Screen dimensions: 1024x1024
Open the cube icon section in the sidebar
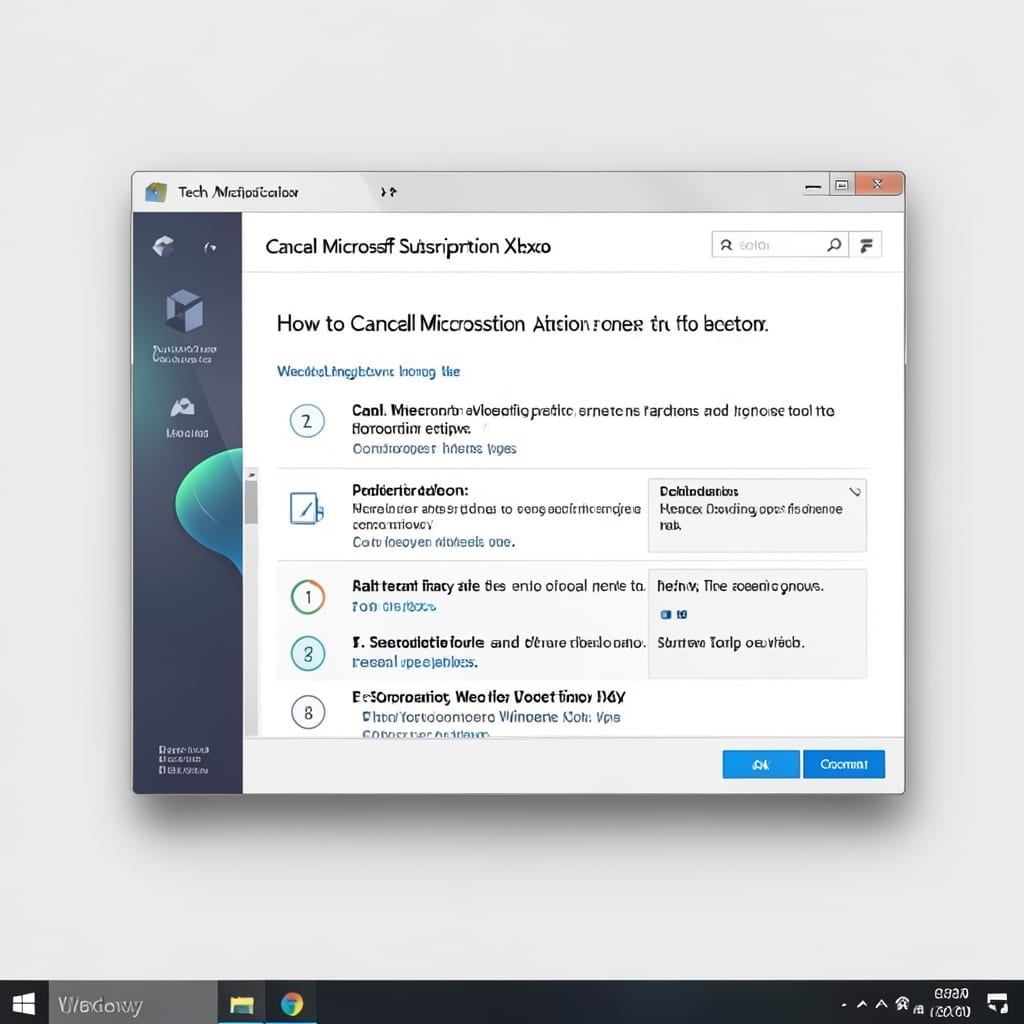tap(184, 311)
